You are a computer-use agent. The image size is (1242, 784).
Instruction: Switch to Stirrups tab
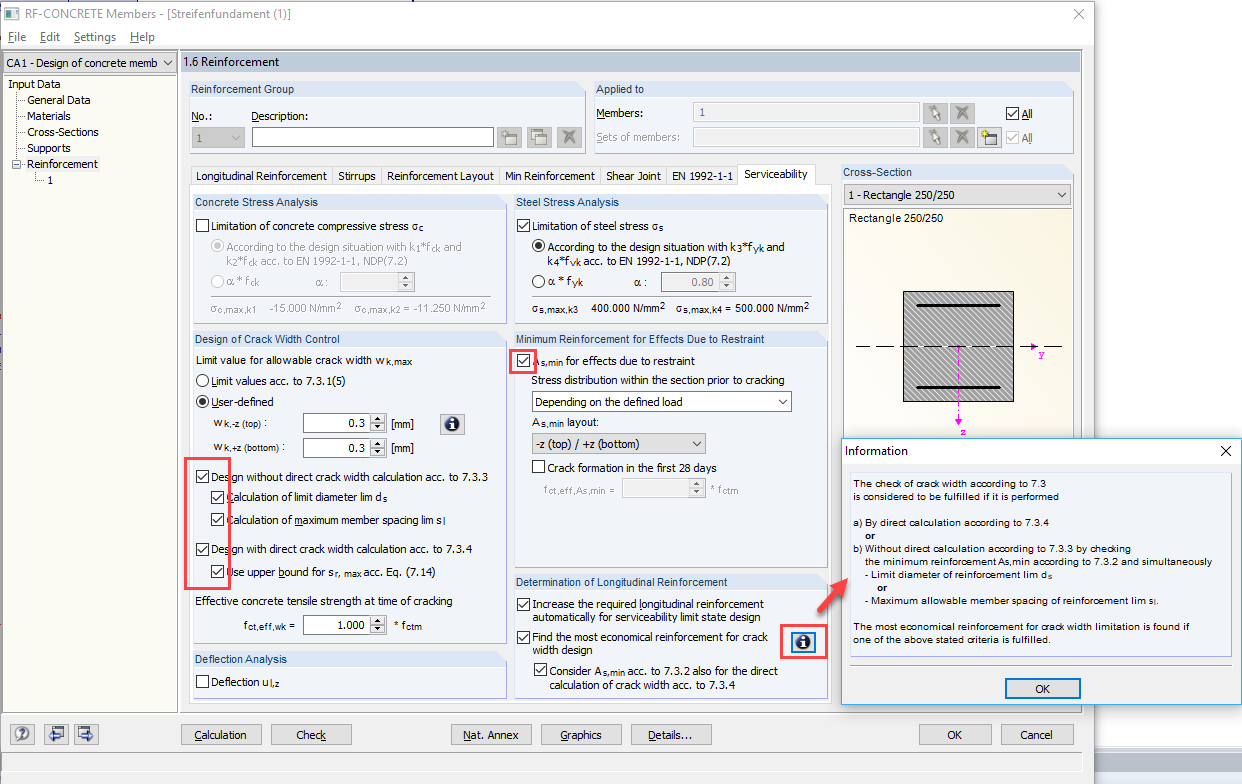pyautogui.click(x=357, y=176)
